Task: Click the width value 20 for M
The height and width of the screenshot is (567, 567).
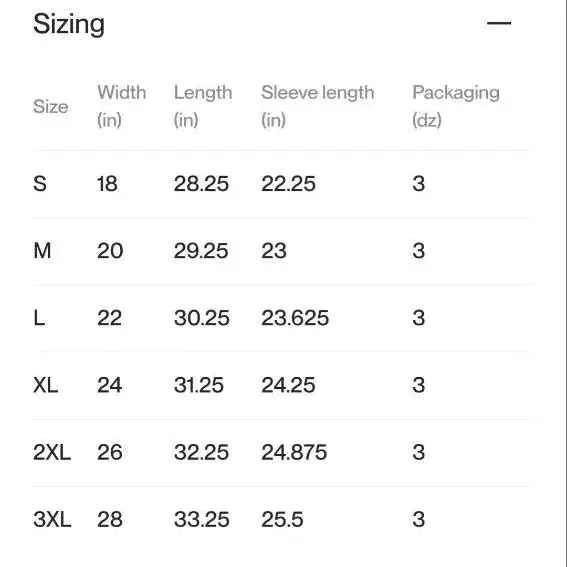Action: coord(110,251)
